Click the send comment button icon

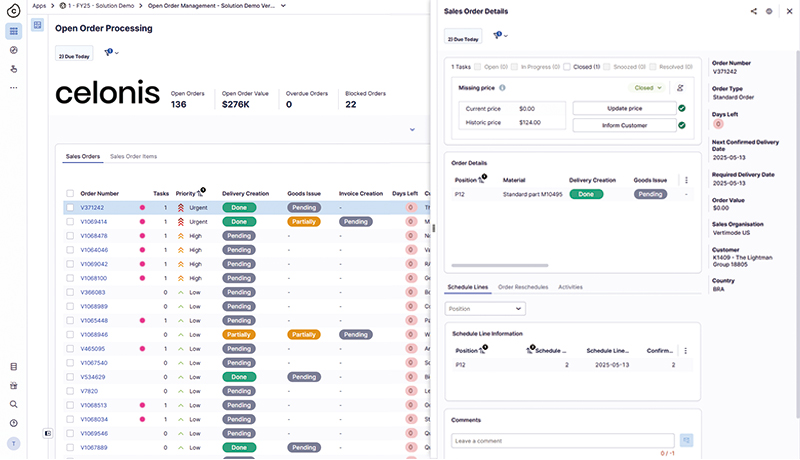[x=686, y=440]
